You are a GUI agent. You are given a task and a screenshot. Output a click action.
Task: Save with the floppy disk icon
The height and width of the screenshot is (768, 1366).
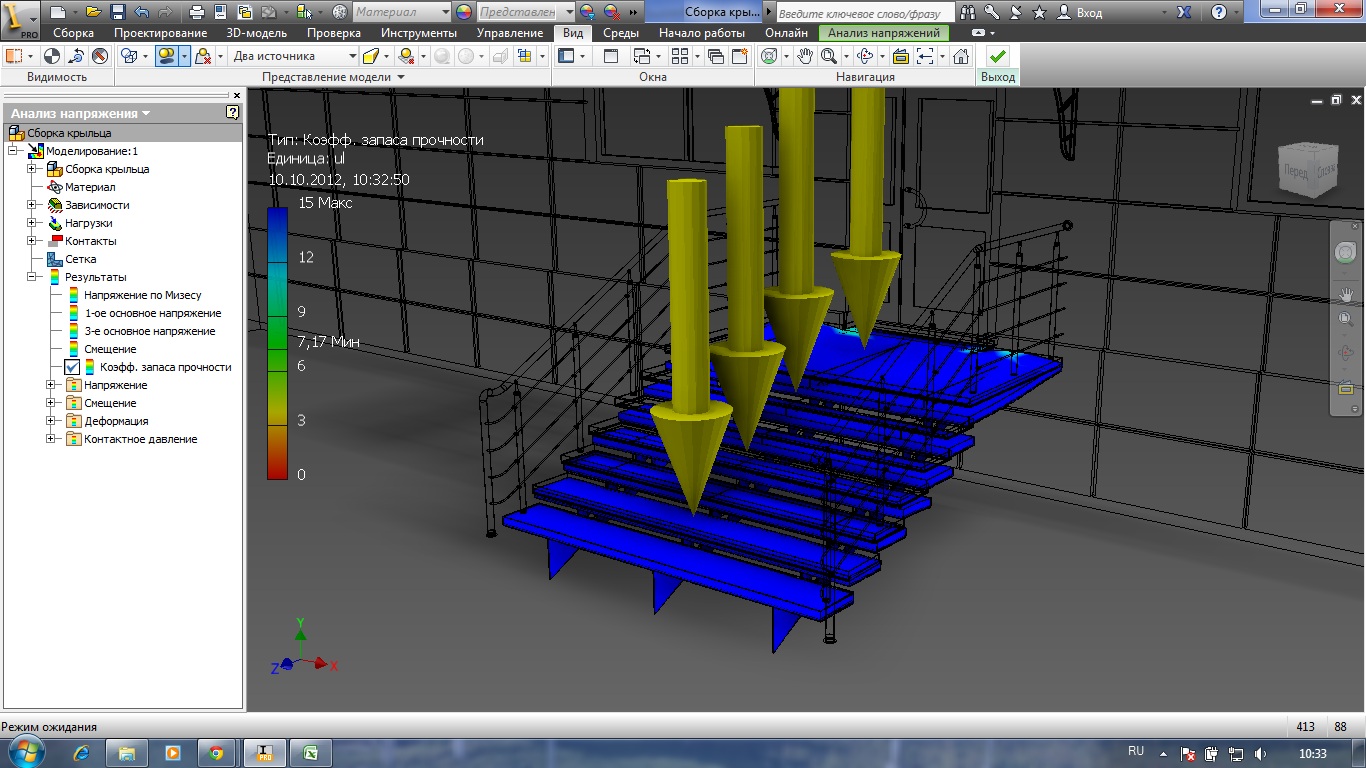pyautogui.click(x=117, y=12)
